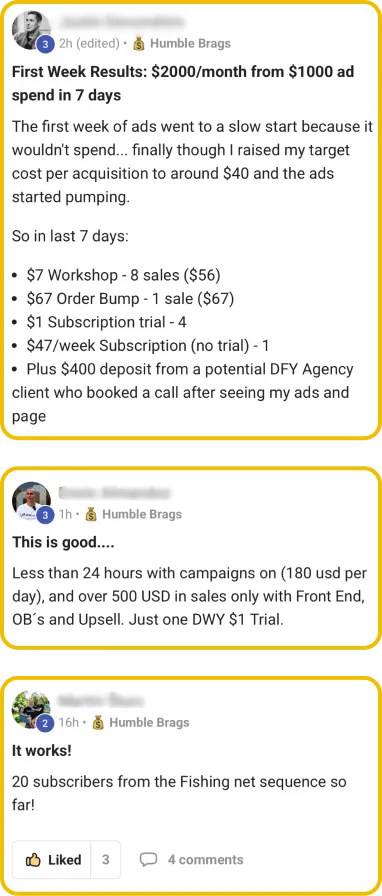
Task: Open 'This is good....' post title
Action: (63, 543)
